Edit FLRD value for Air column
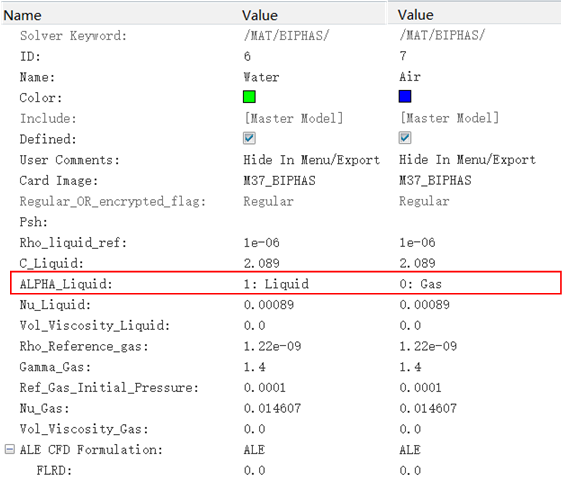 pyautogui.click(x=410, y=470)
